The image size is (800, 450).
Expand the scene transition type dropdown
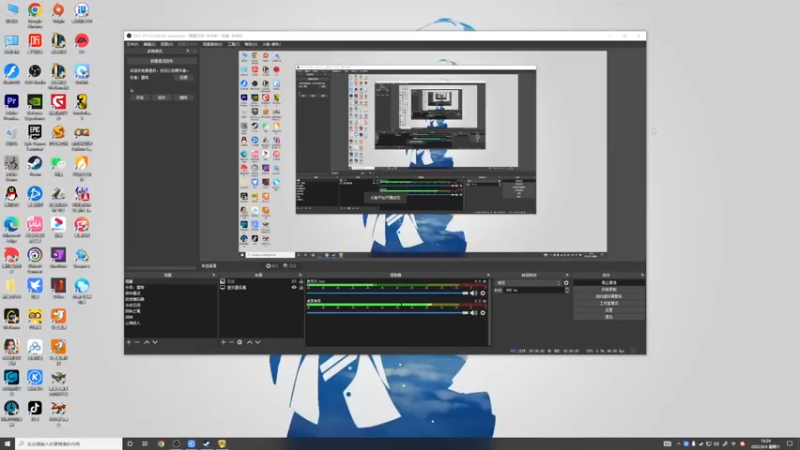[x=528, y=283]
